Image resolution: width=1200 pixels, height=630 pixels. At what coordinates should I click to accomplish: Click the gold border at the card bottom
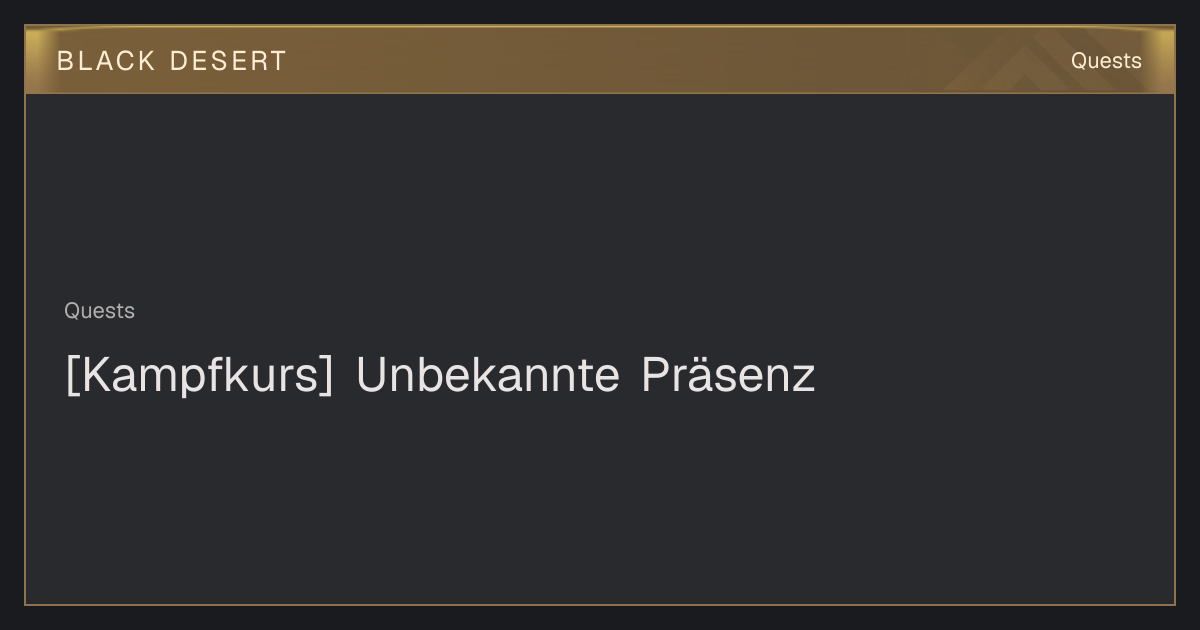point(600,604)
